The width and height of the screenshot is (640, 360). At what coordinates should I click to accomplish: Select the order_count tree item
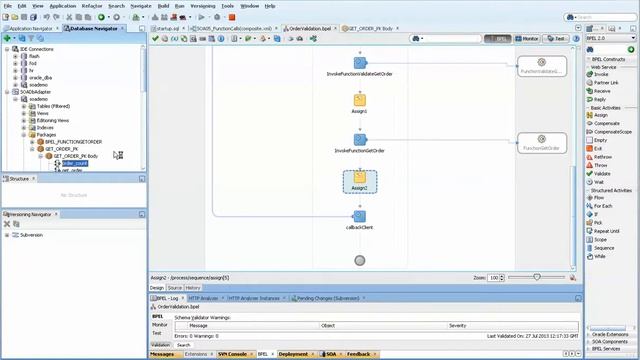pos(75,163)
